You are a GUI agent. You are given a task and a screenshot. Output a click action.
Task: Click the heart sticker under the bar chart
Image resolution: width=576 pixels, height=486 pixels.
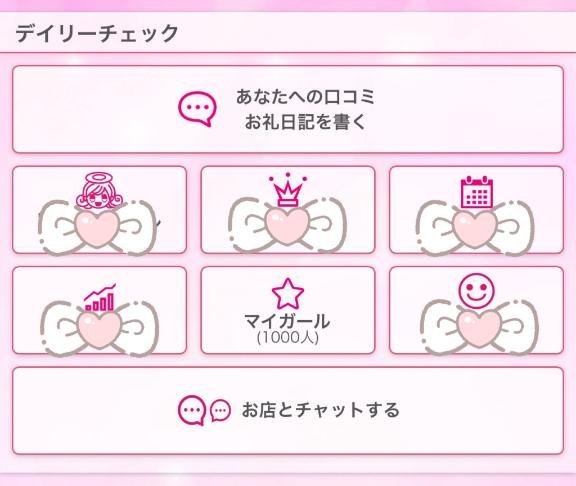coord(100,329)
